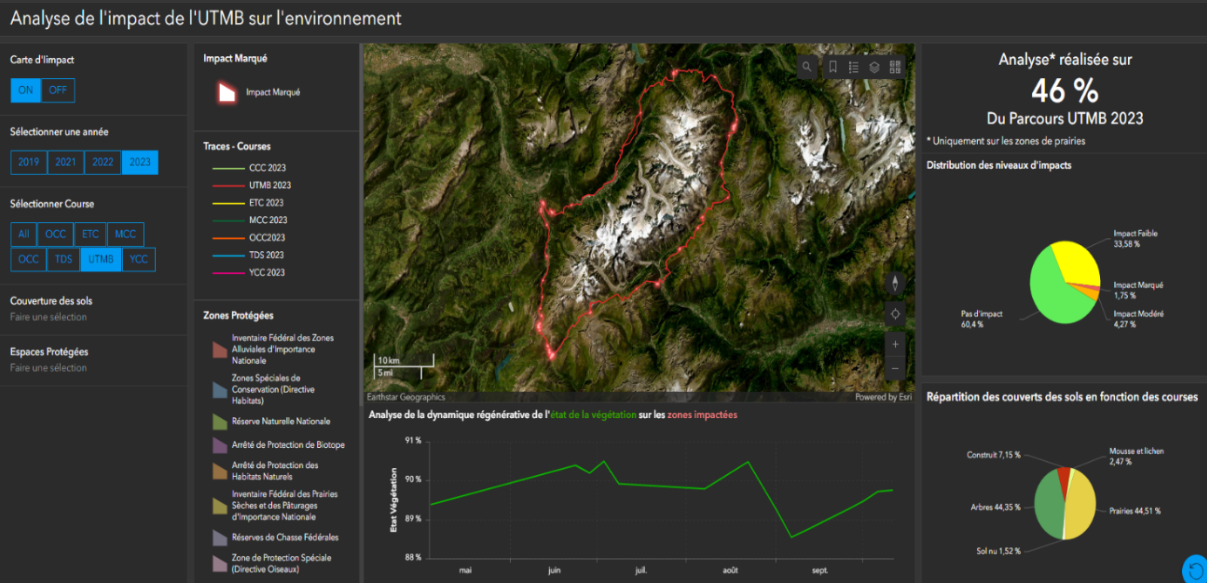Image resolution: width=1207 pixels, height=583 pixels.
Task: Choose the TDS course button
Action: pyautogui.click(x=64, y=259)
